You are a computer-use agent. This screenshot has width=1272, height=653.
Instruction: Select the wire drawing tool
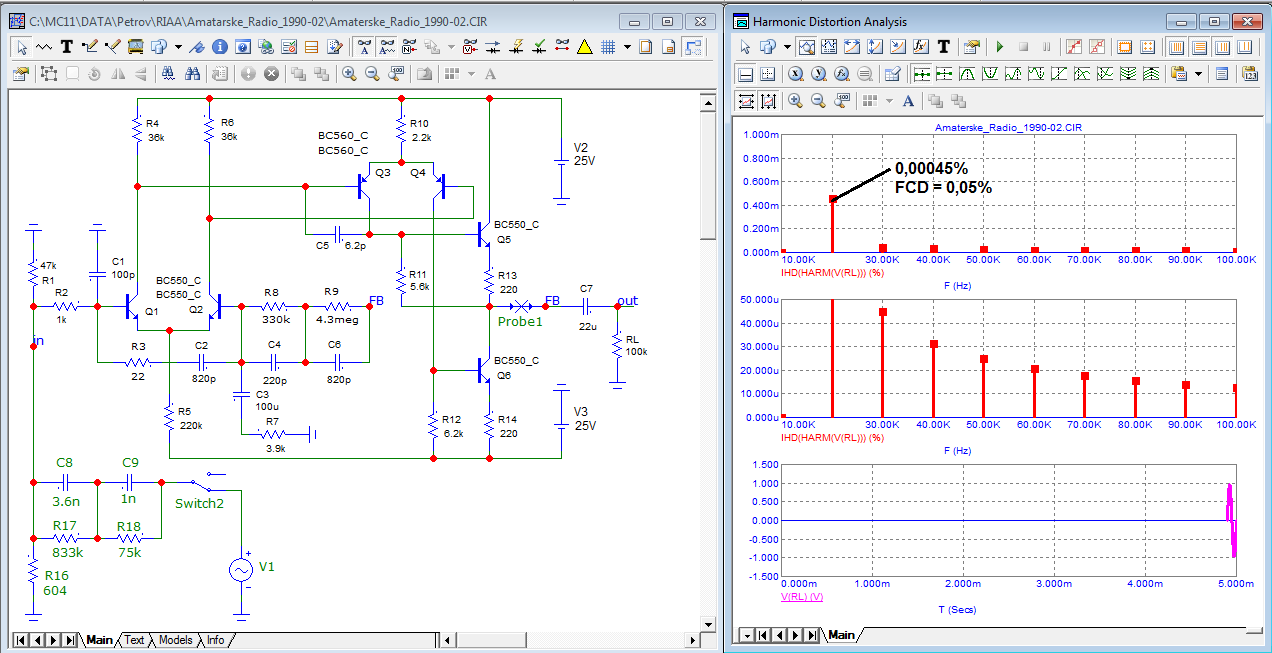coord(90,46)
